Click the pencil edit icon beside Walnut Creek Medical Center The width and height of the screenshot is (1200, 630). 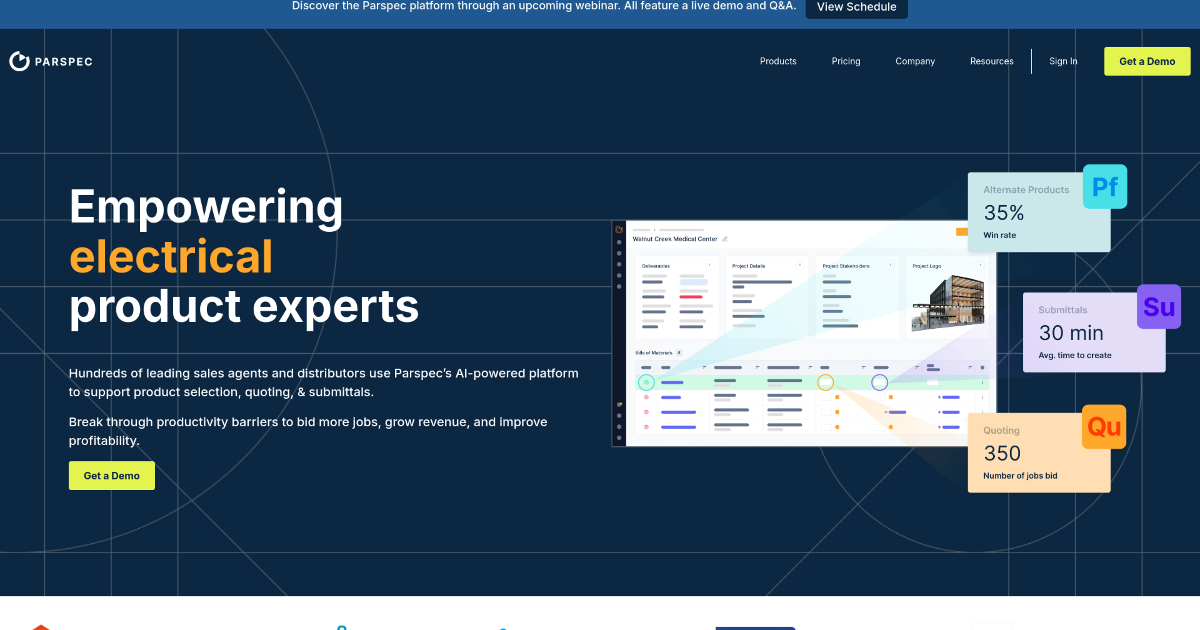725,239
